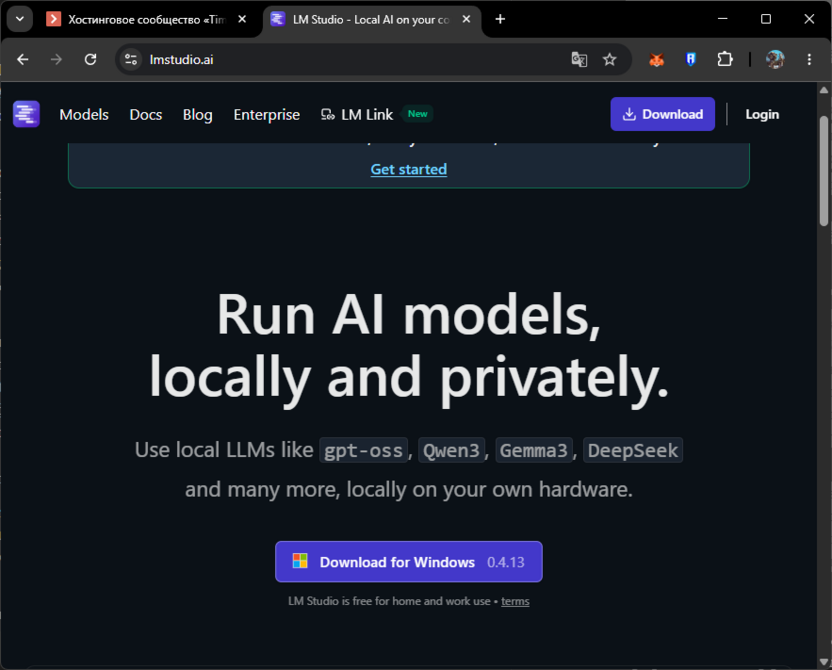The width and height of the screenshot is (832, 670).
Task: Open the translate page icon
Action: coord(579,59)
